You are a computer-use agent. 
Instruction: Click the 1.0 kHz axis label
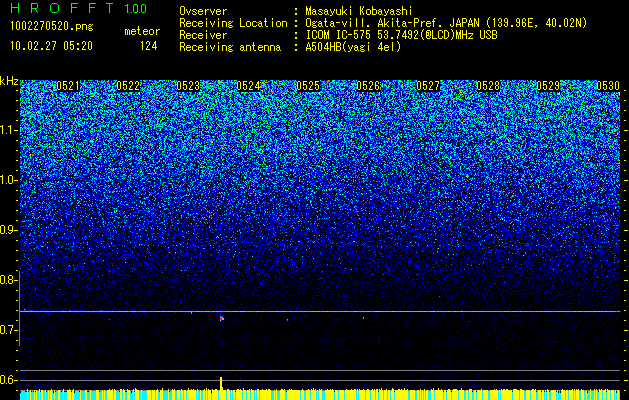(7, 180)
